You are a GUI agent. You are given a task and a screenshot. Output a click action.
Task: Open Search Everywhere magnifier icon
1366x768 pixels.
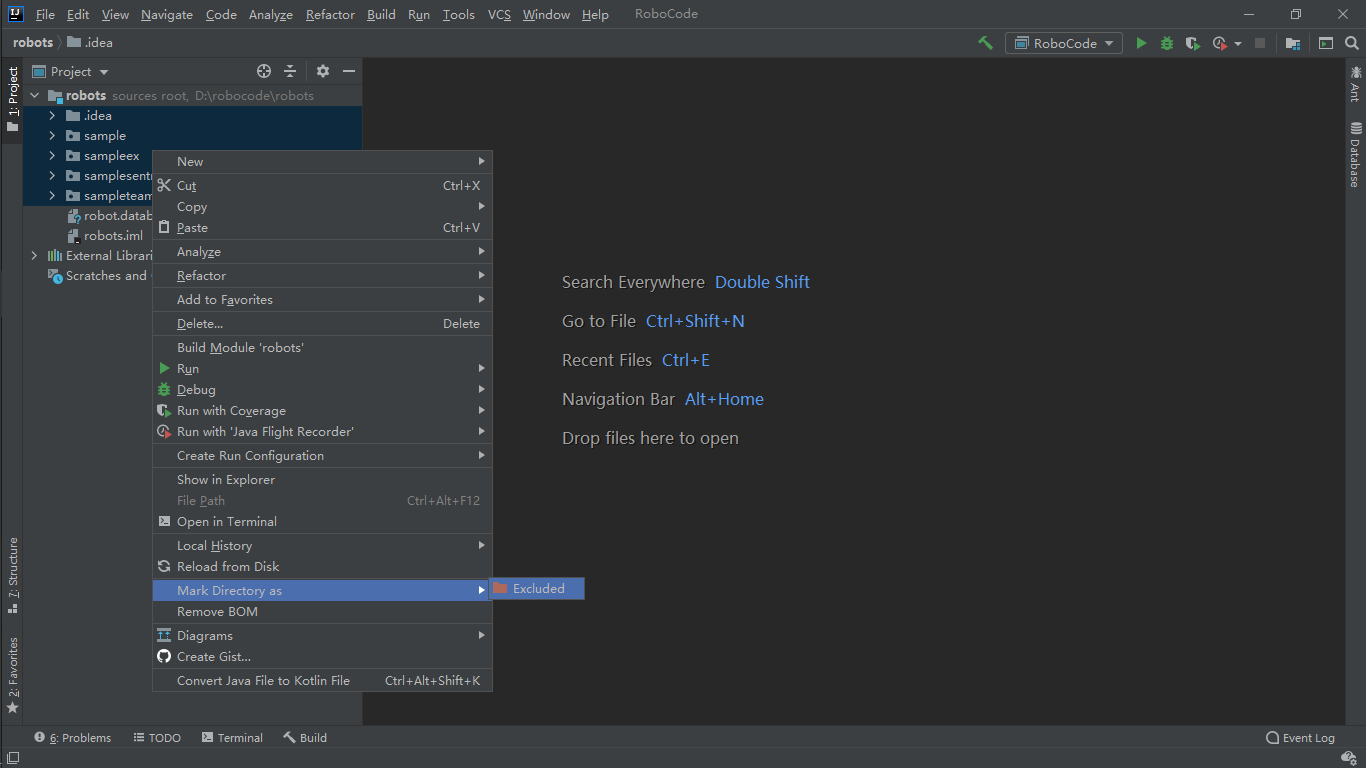(x=1352, y=43)
